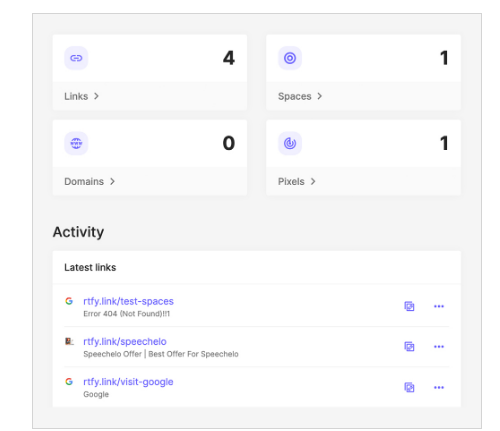Click the Domains globe icon
500x431 pixels.
coord(76,143)
